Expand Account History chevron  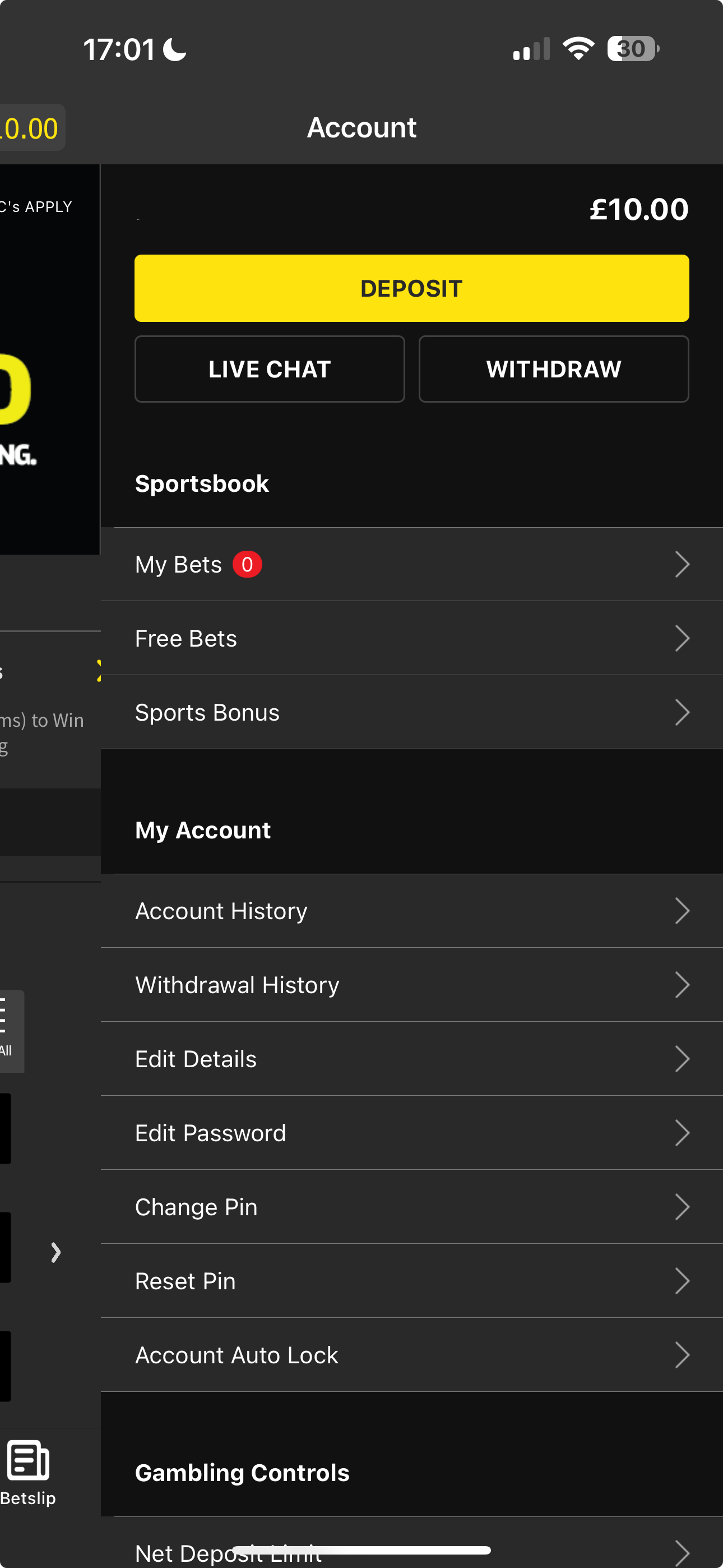click(682, 911)
